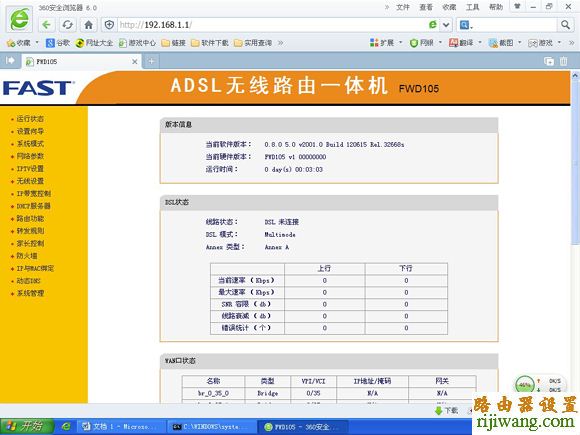Click the restore closed tabs trash icon
Screen dimensions: 580x435
563,61
